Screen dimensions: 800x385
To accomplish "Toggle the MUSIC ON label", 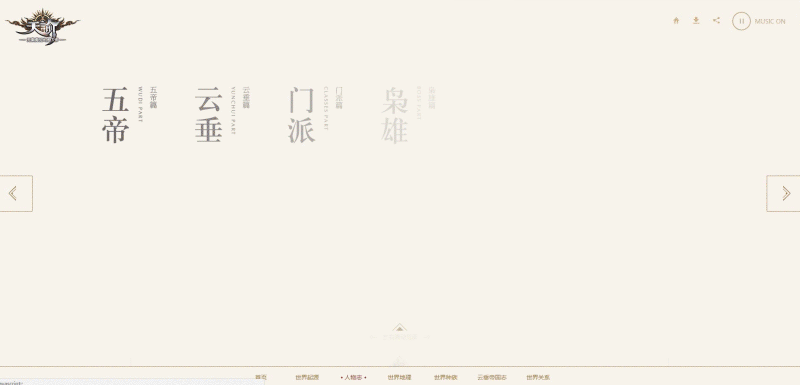I will pyautogui.click(x=770, y=21).
